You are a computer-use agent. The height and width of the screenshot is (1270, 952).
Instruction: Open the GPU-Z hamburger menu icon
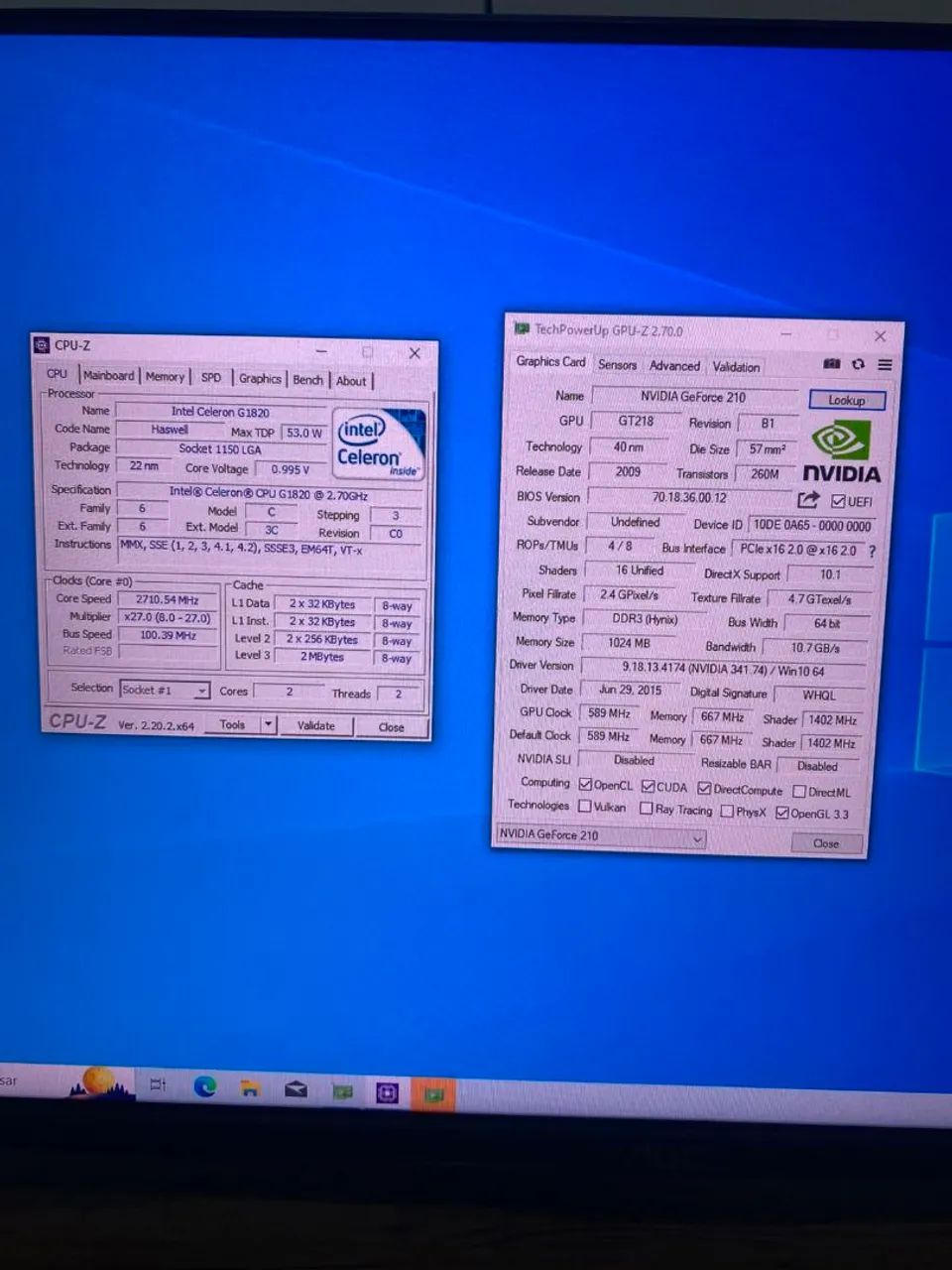885,365
